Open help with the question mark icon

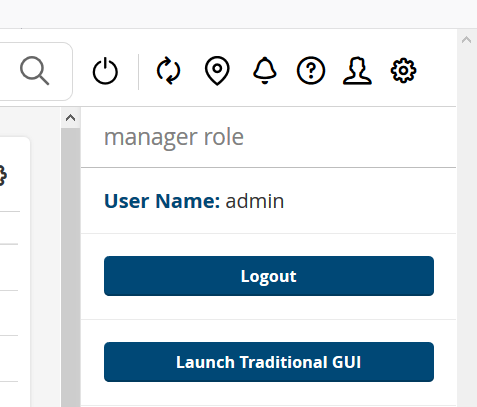coord(311,71)
